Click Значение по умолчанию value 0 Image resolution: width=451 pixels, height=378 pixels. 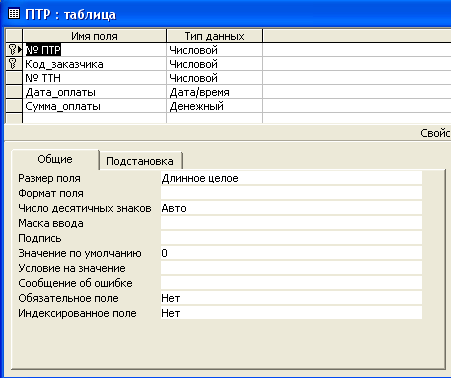coord(291,253)
